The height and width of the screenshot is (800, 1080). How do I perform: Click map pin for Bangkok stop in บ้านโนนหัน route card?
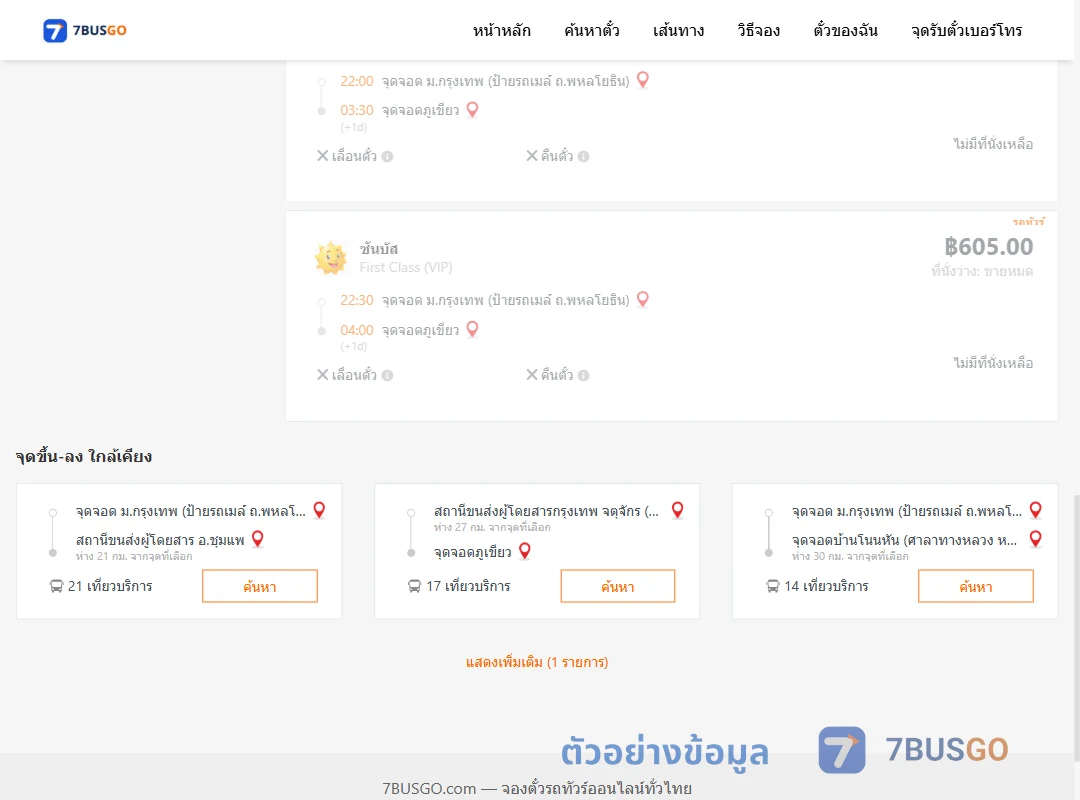[1036, 510]
